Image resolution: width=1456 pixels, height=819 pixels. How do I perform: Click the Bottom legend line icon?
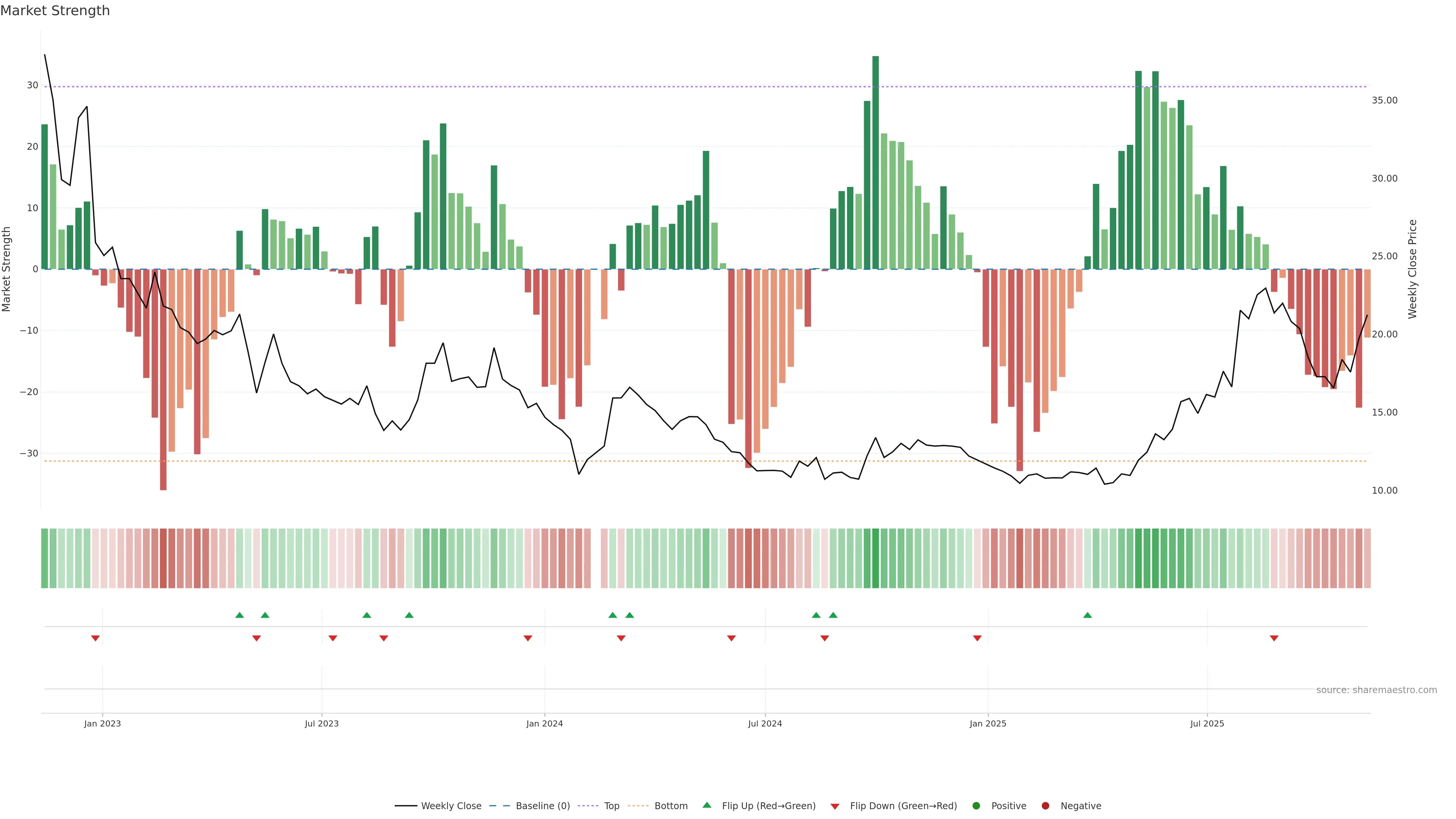[x=638, y=805]
